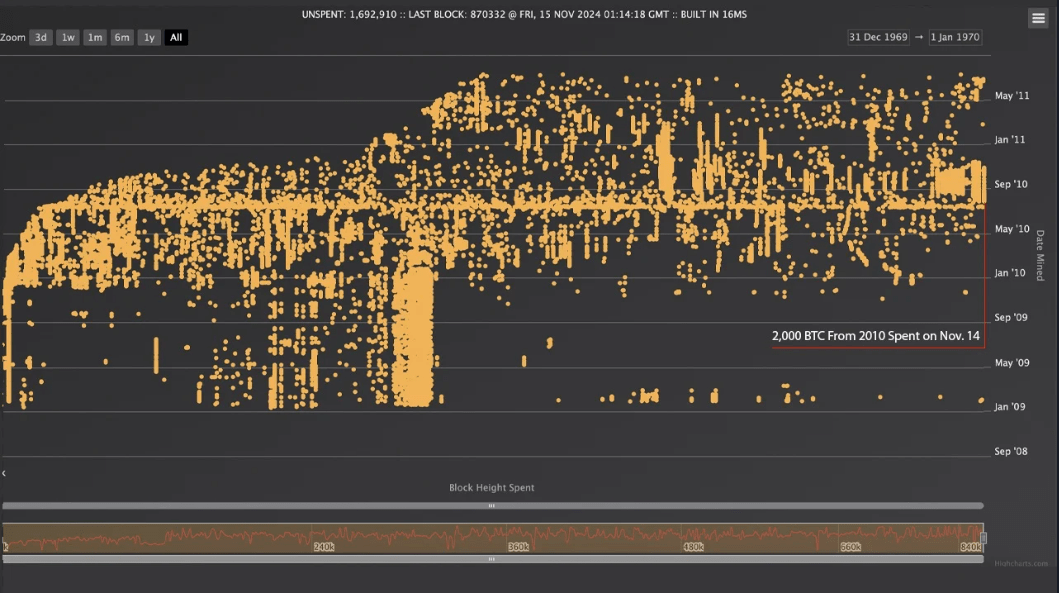Select the 6m zoom range
Image resolution: width=1059 pixels, height=593 pixels.
[122, 37]
